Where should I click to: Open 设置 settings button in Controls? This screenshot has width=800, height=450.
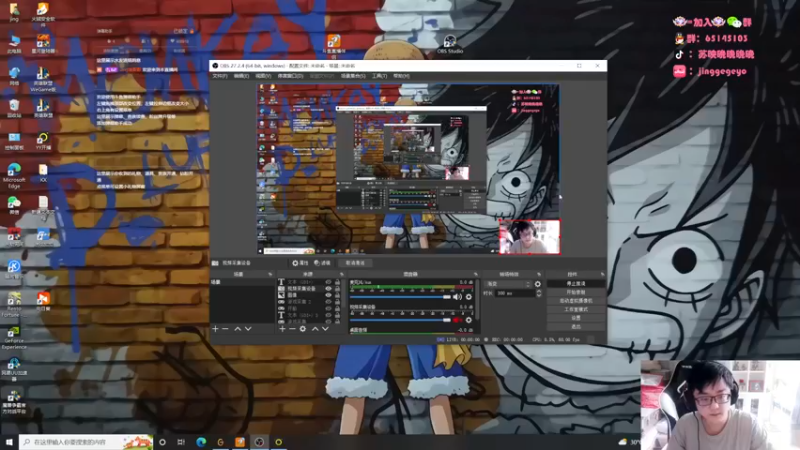[x=576, y=318]
